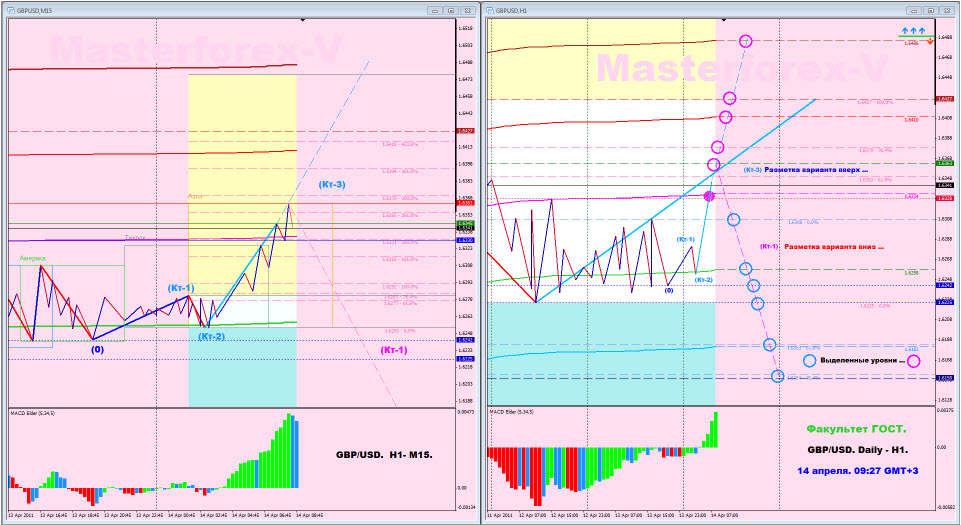Click the GBPUSD,H1 window title text
Image resolution: width=961 pixels, height=525 pixels.
(511, 11)
